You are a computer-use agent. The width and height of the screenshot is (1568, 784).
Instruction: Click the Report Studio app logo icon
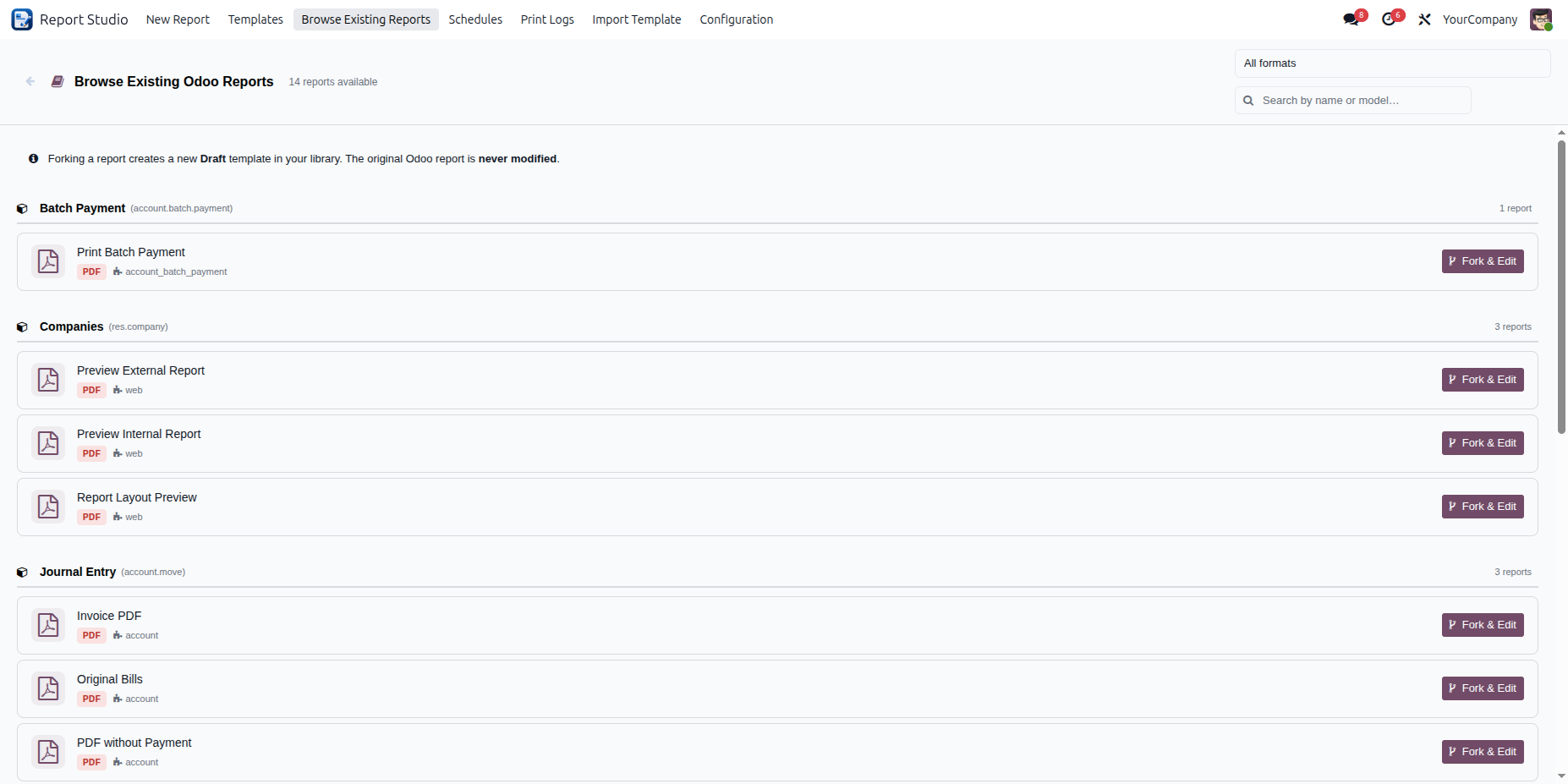coord(22,19)
